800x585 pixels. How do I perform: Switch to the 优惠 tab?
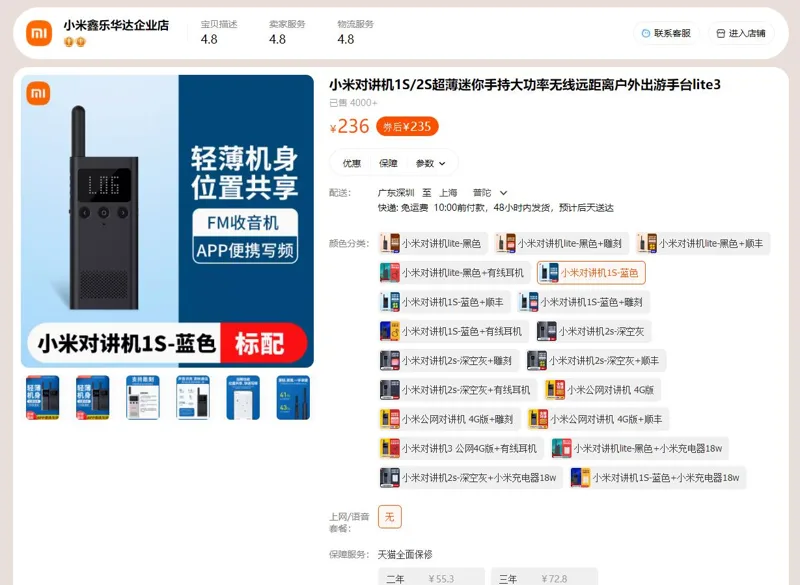pos(352,163)
